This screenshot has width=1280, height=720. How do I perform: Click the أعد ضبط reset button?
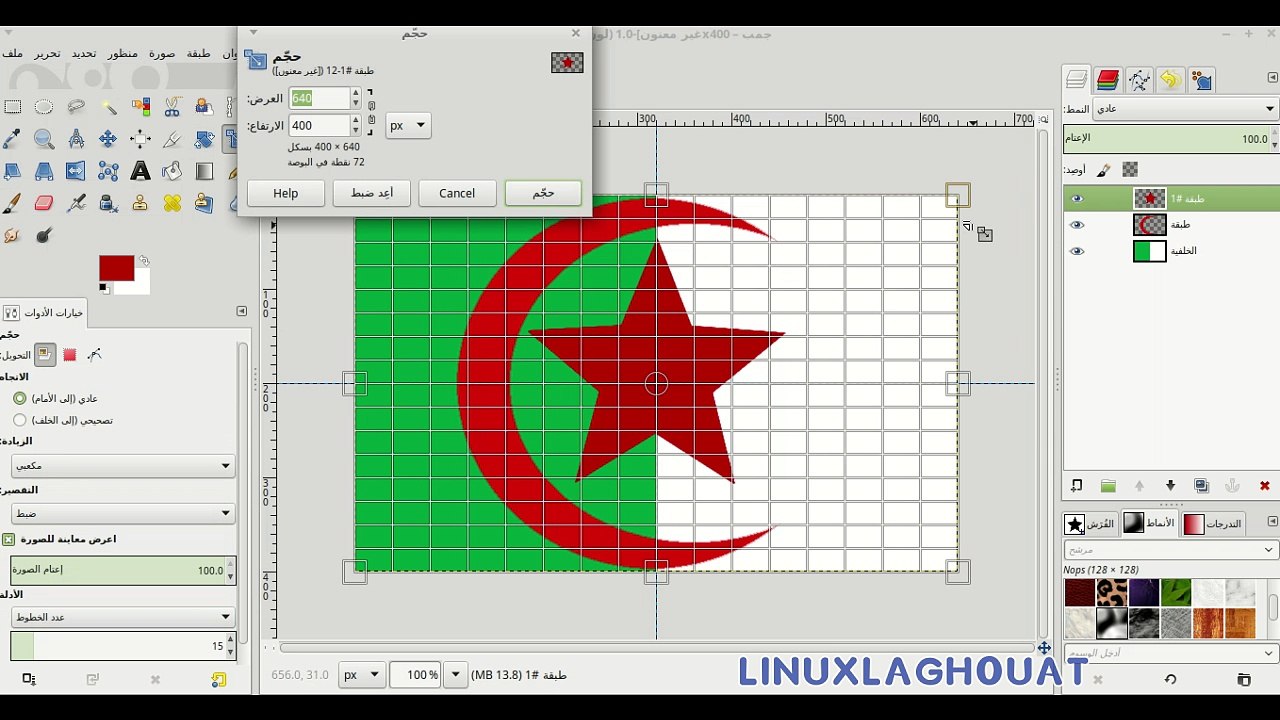[x=371, y=193]
